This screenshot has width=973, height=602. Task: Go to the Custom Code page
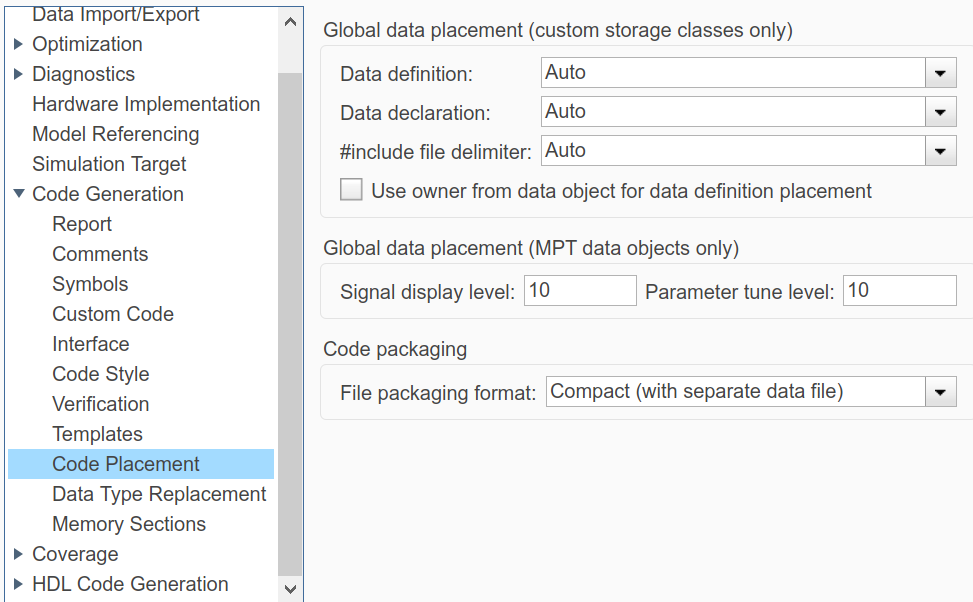pyautogui.click(x=113, y=314)
